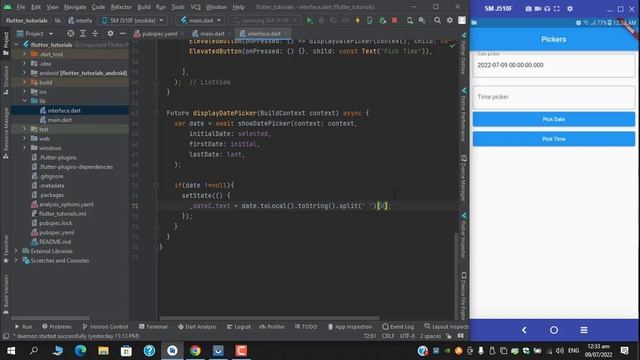
Task: Collapse all icon in Project panel header
Action: point(95,33)
